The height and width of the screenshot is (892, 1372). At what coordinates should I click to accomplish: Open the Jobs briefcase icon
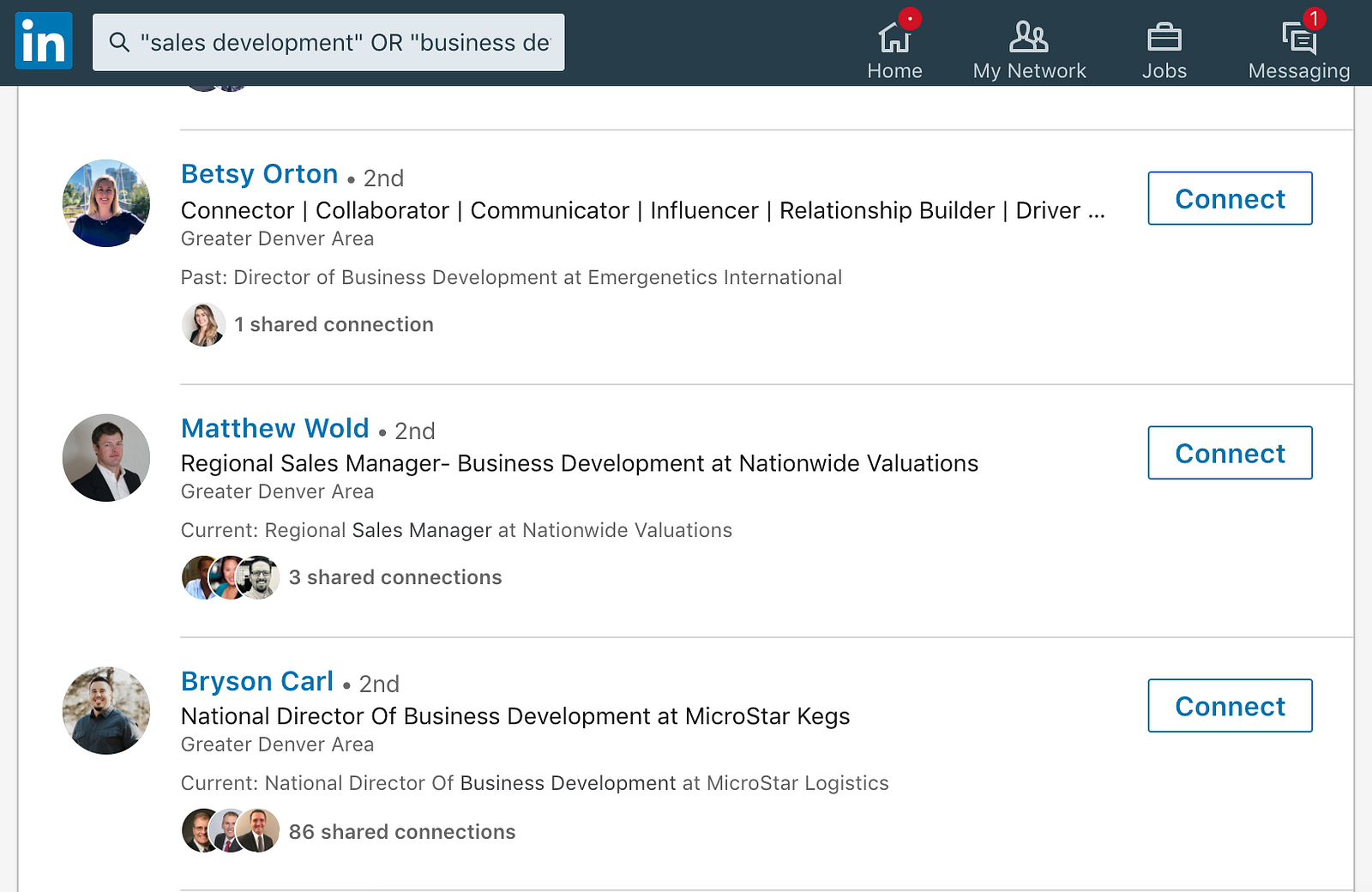pyautogui.click(x=1164, y=39)
